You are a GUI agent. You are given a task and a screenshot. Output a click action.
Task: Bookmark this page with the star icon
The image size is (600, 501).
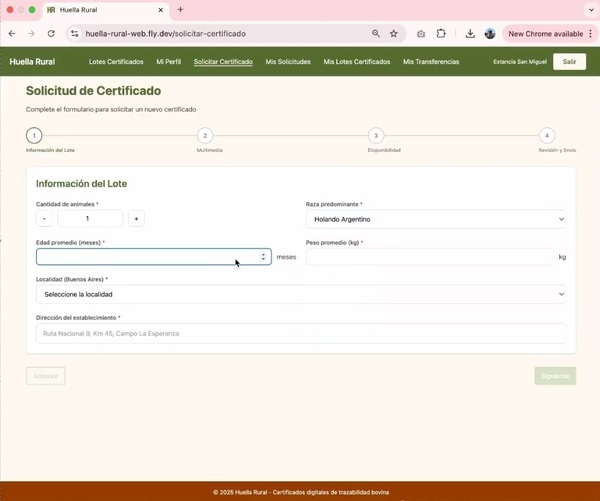[393, 34]
